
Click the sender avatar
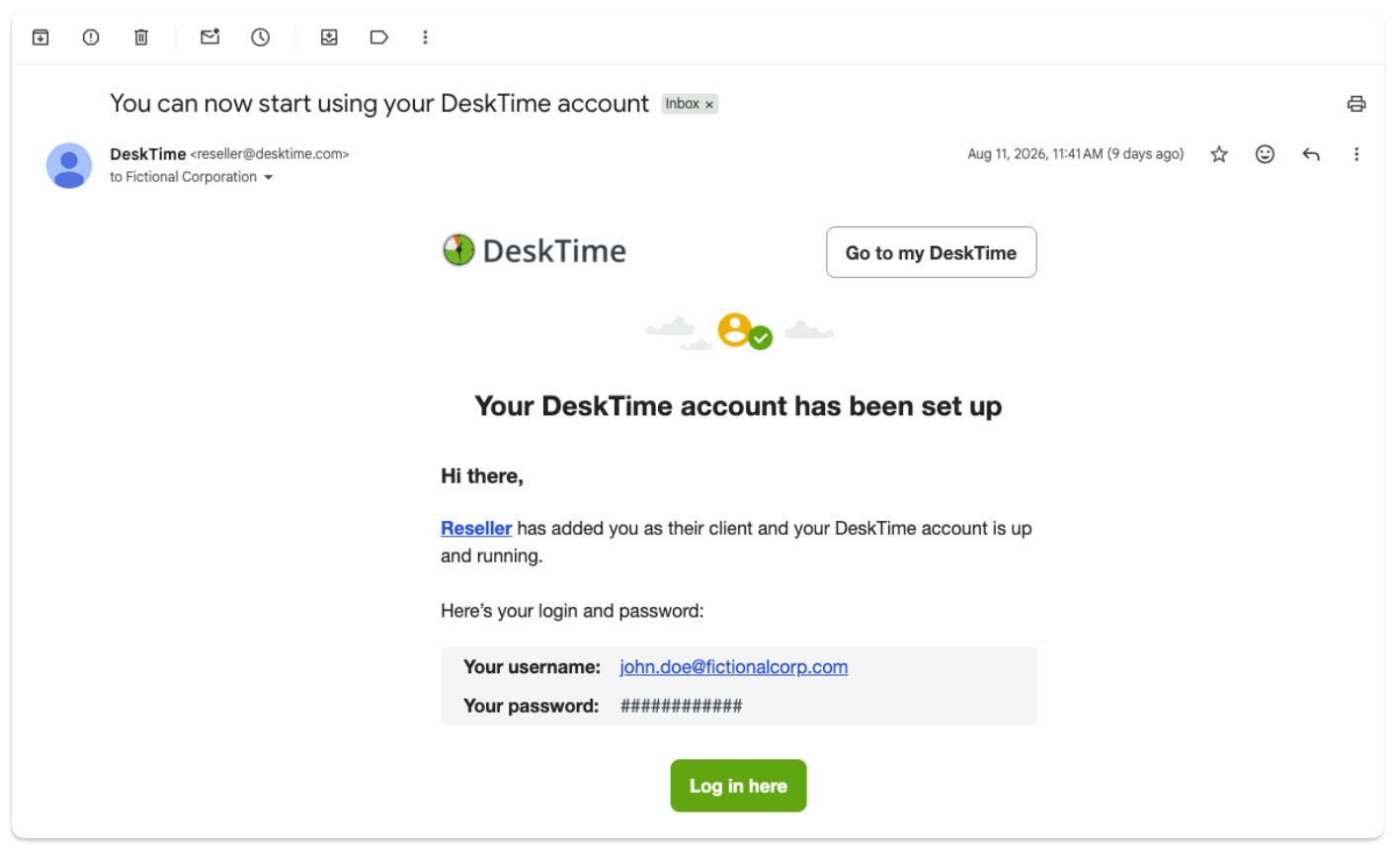(69, 165)
